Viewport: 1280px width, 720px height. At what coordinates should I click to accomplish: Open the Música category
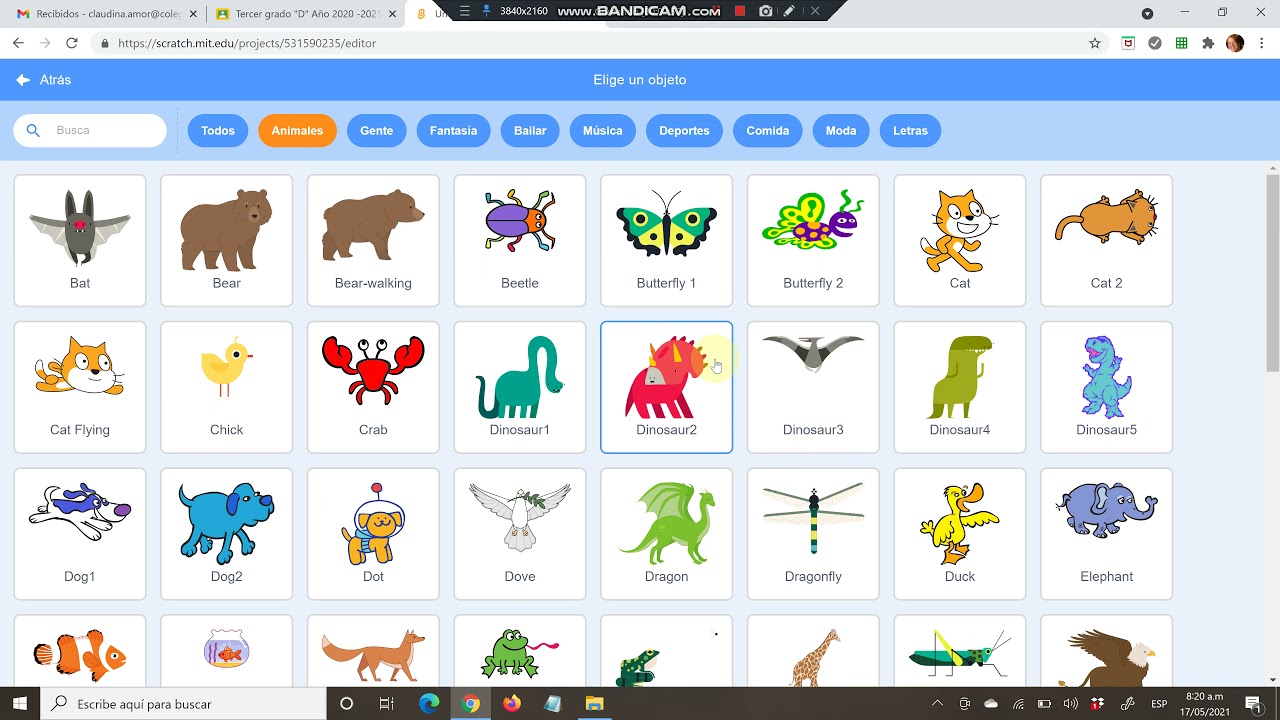click(x=602, y=131)
